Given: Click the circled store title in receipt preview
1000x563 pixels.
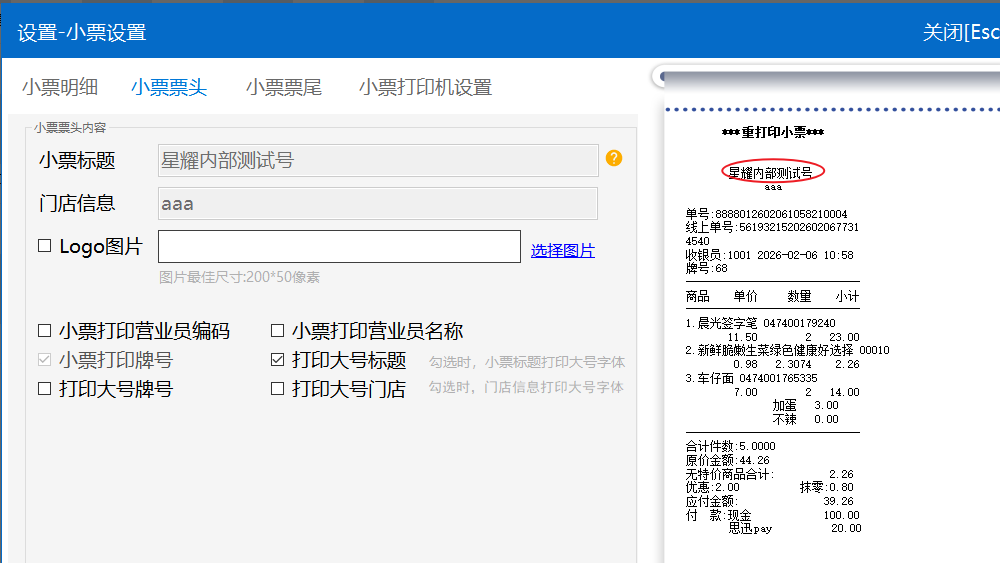Looking at the screenshot, I should coord(773,172).
